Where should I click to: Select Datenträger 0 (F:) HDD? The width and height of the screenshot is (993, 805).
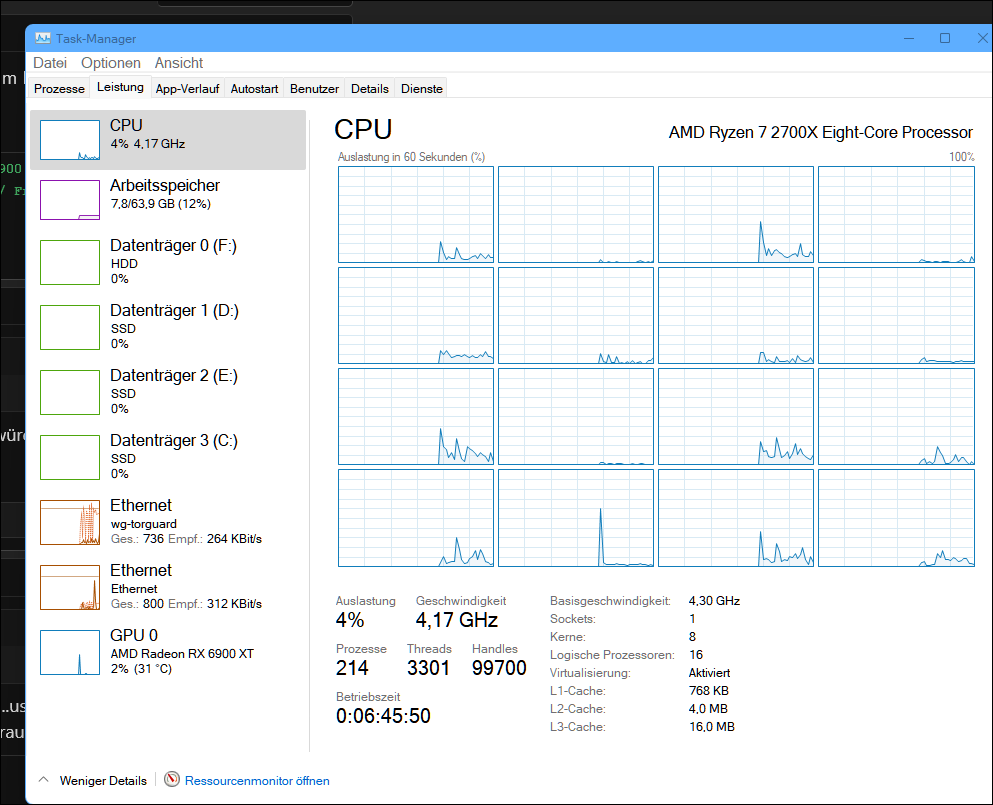point(168,262)
